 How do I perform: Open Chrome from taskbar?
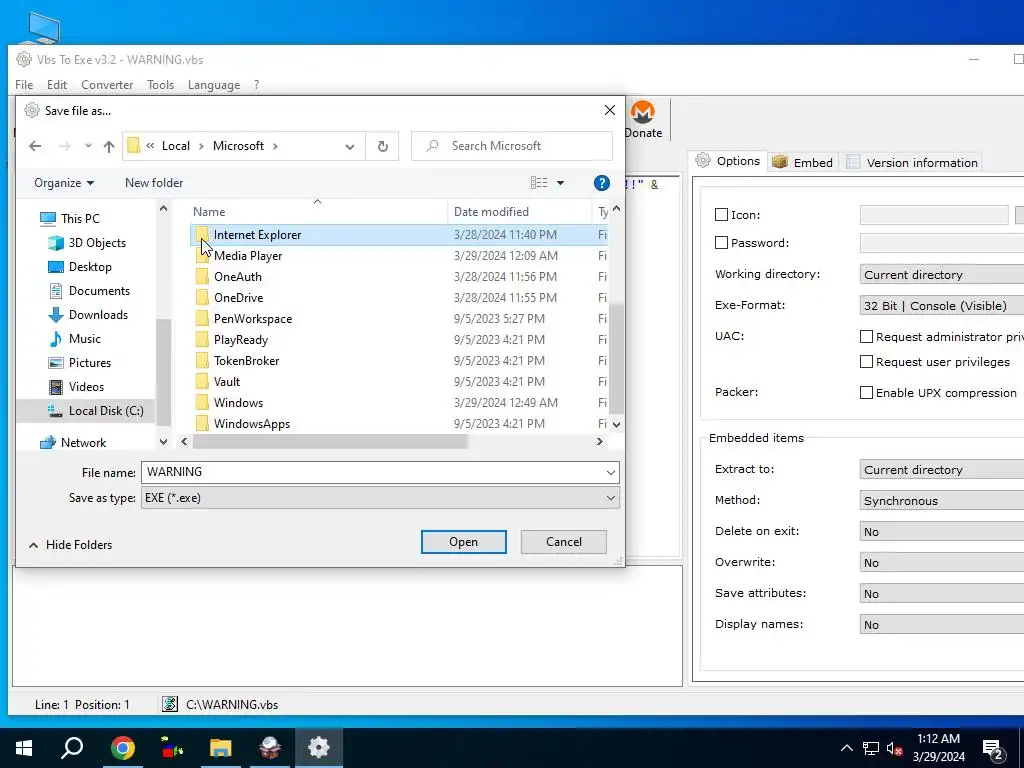(x=123, y=748)
